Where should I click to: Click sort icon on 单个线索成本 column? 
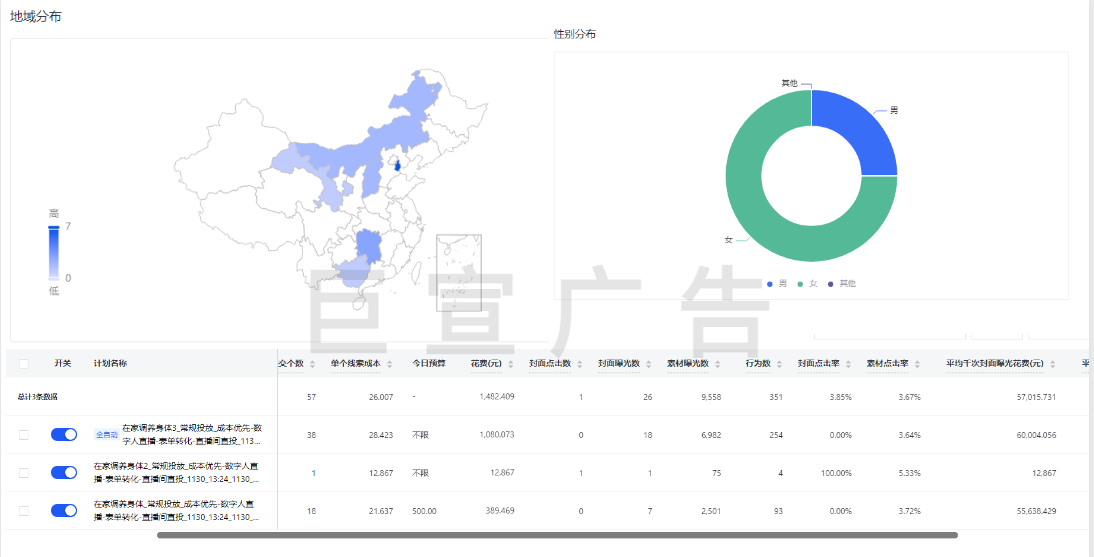[389, 363]
